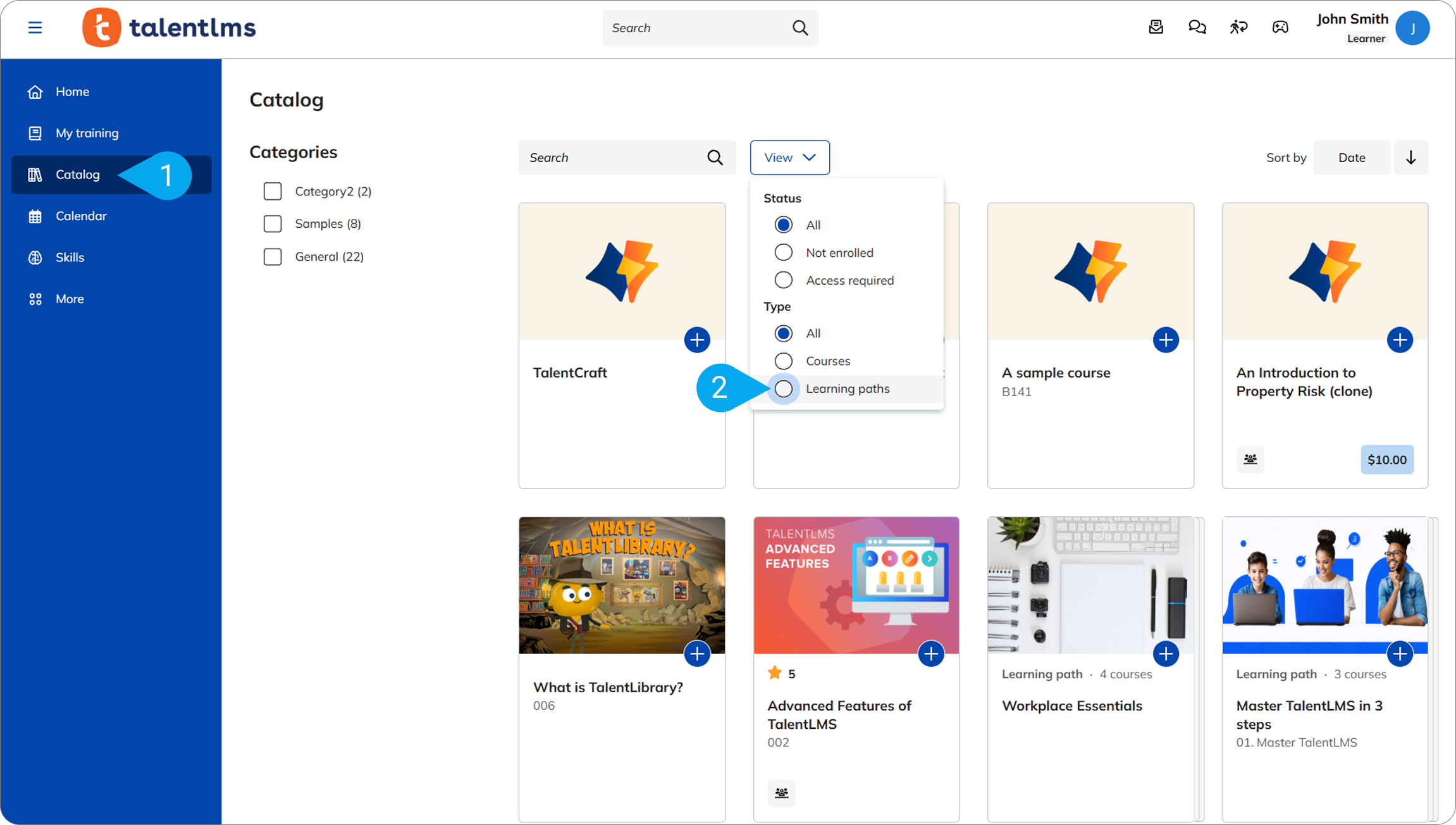Click the switch role people icon
The width and height of the screenshot is (1456, 825).
pos(1238,27)
